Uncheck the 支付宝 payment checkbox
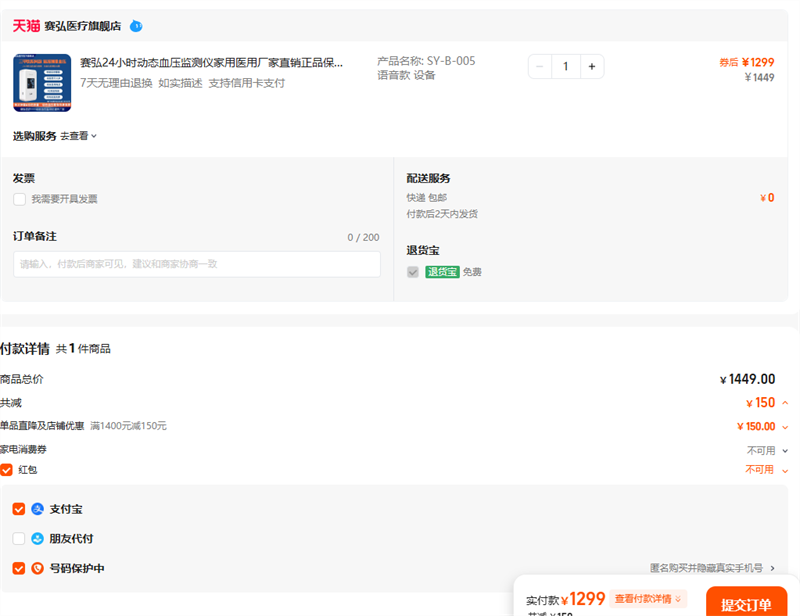 19,509
